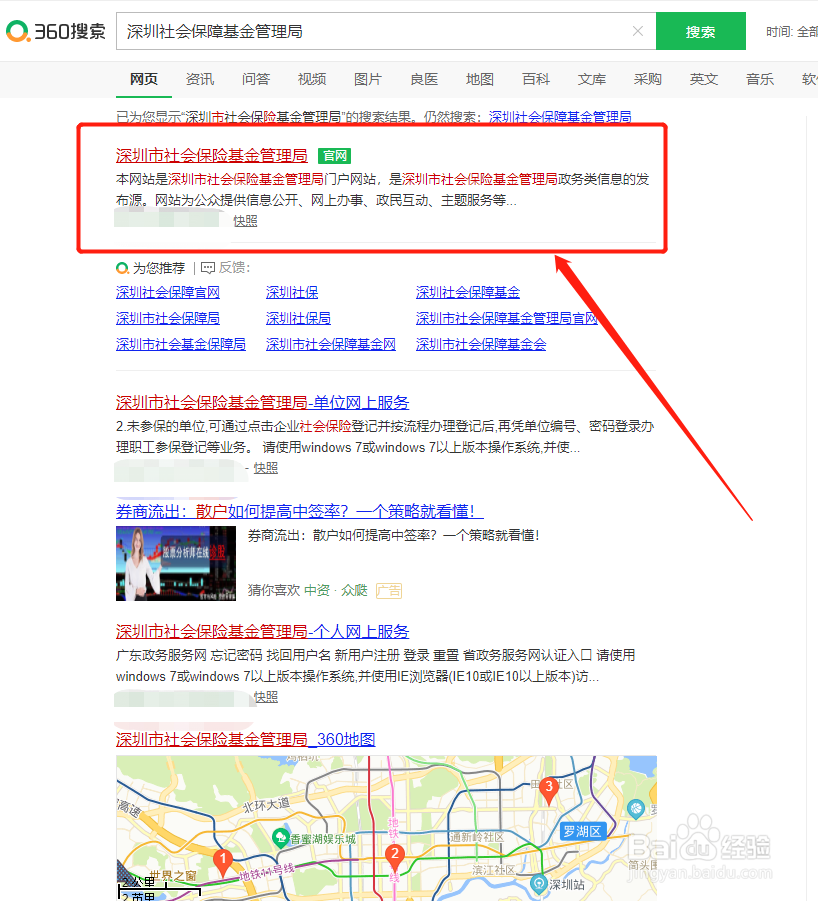Click the 广告 label tag

pyautogui.click(x=389, y=590)
